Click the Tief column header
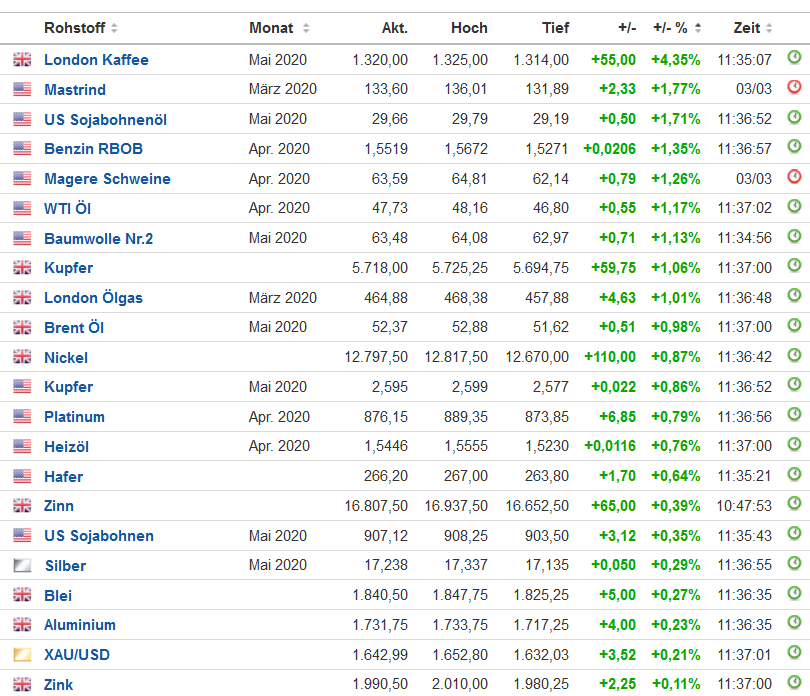This screenshot has width=810, height=696. 555,28
